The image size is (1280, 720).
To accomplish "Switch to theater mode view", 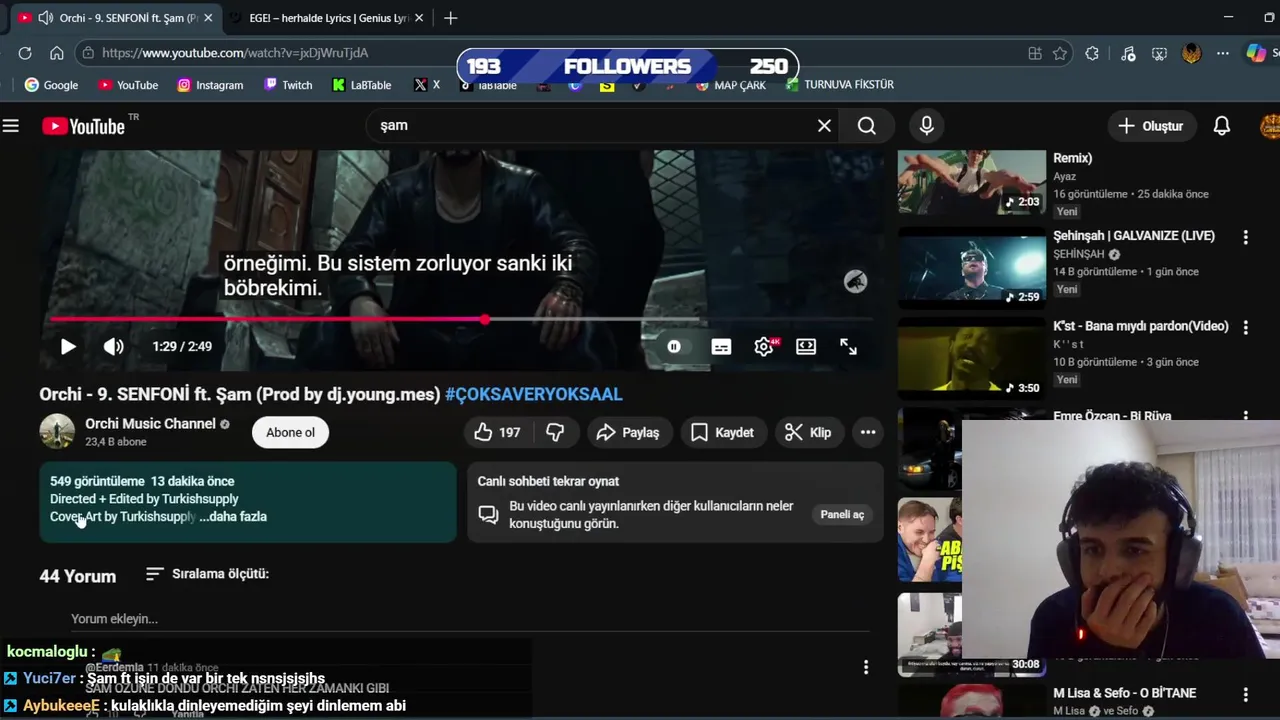I will (x=806, y=347).
